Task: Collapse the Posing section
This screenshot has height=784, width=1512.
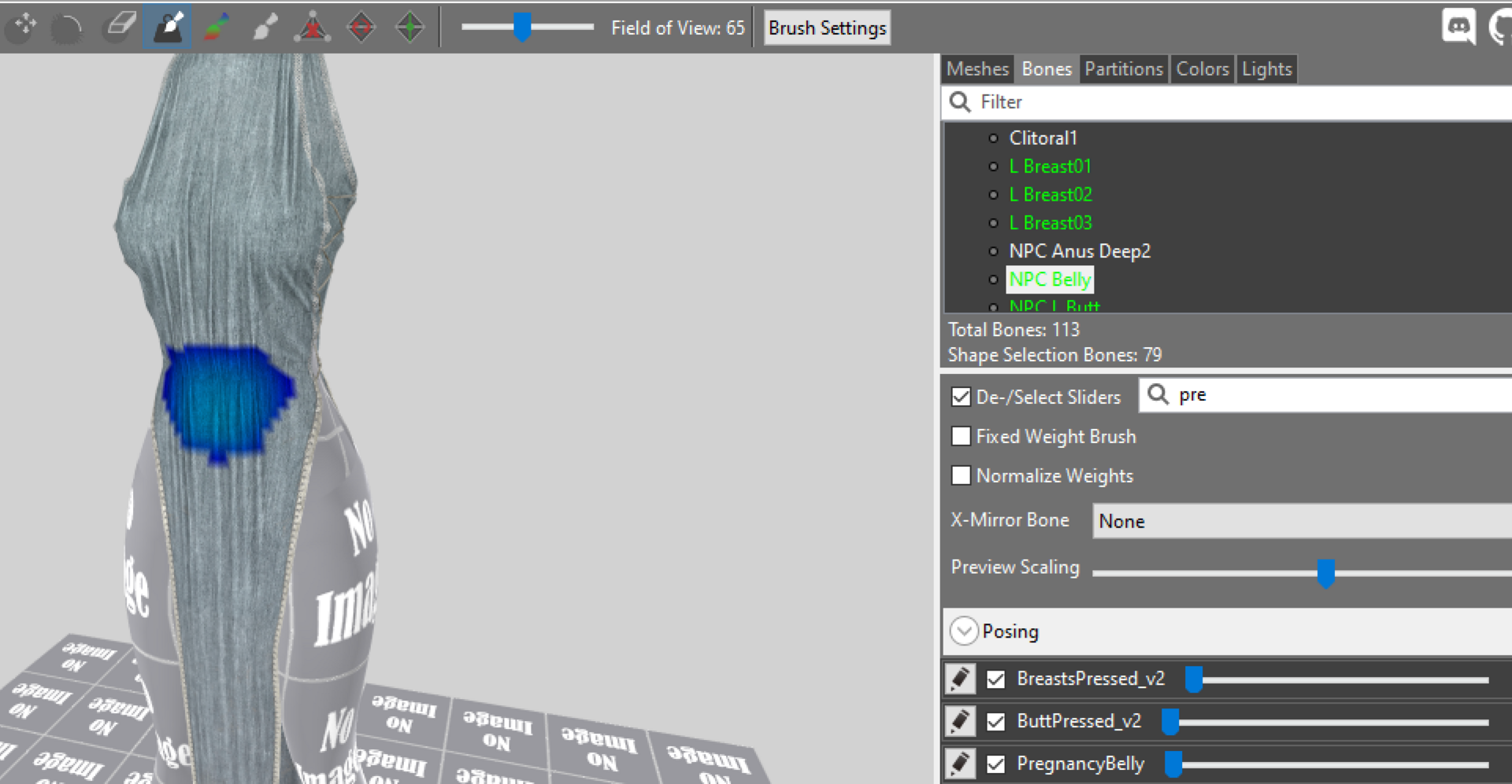Action: tap(964, 631)
